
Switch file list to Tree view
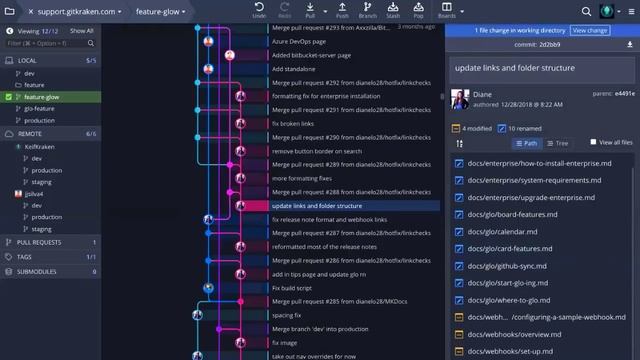pyautogui.click(x=558, y=143)
